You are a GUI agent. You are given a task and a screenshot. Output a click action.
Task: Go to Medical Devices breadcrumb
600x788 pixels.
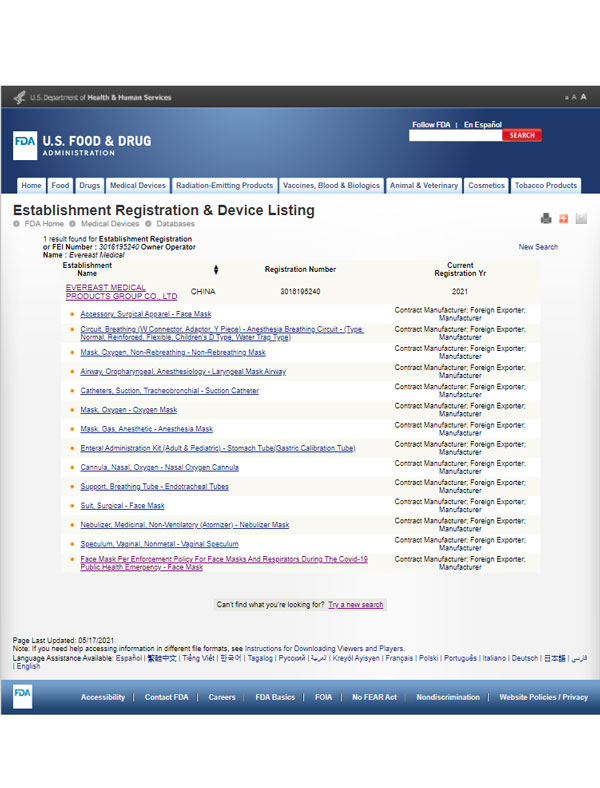click(x=110, y=224)
